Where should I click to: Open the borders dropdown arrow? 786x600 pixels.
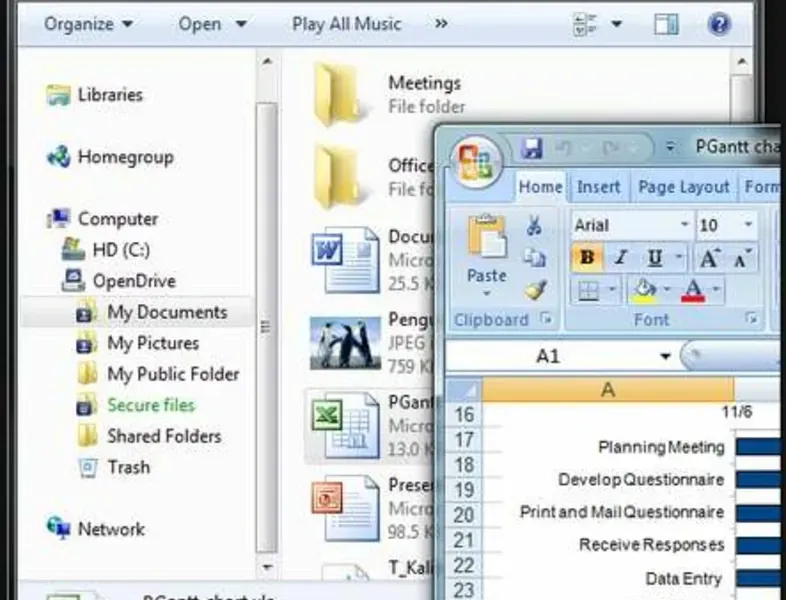click(612, 289)
